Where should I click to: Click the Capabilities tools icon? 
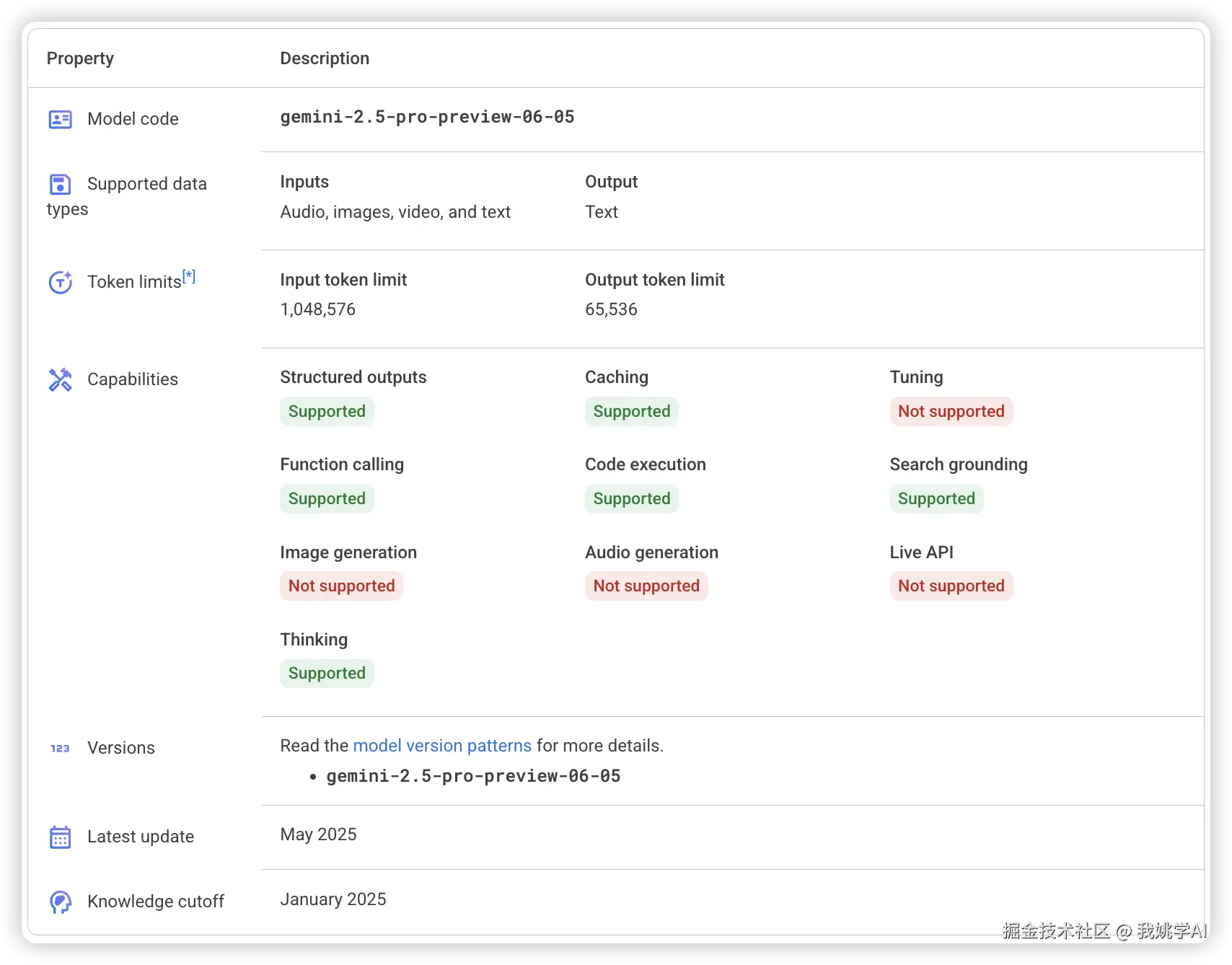coord(61,379)
